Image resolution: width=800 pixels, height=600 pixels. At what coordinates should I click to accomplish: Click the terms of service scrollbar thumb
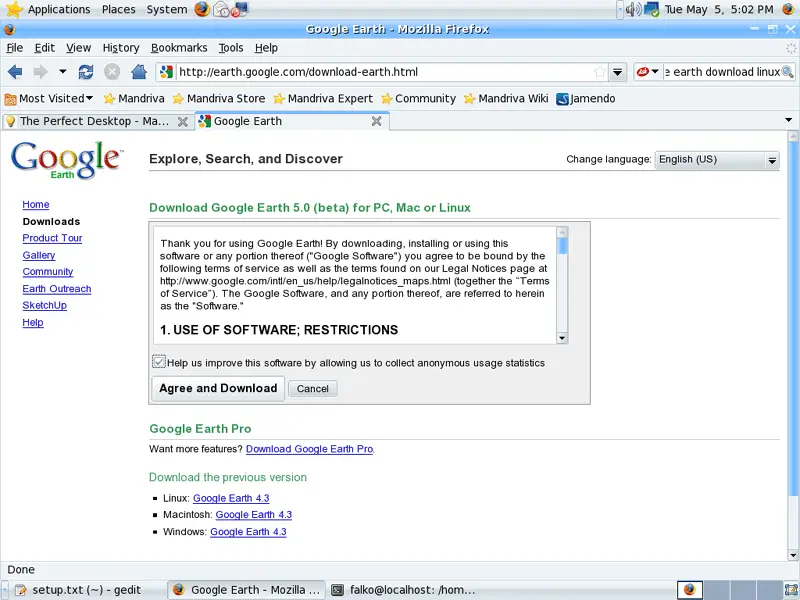coord(562,246)
